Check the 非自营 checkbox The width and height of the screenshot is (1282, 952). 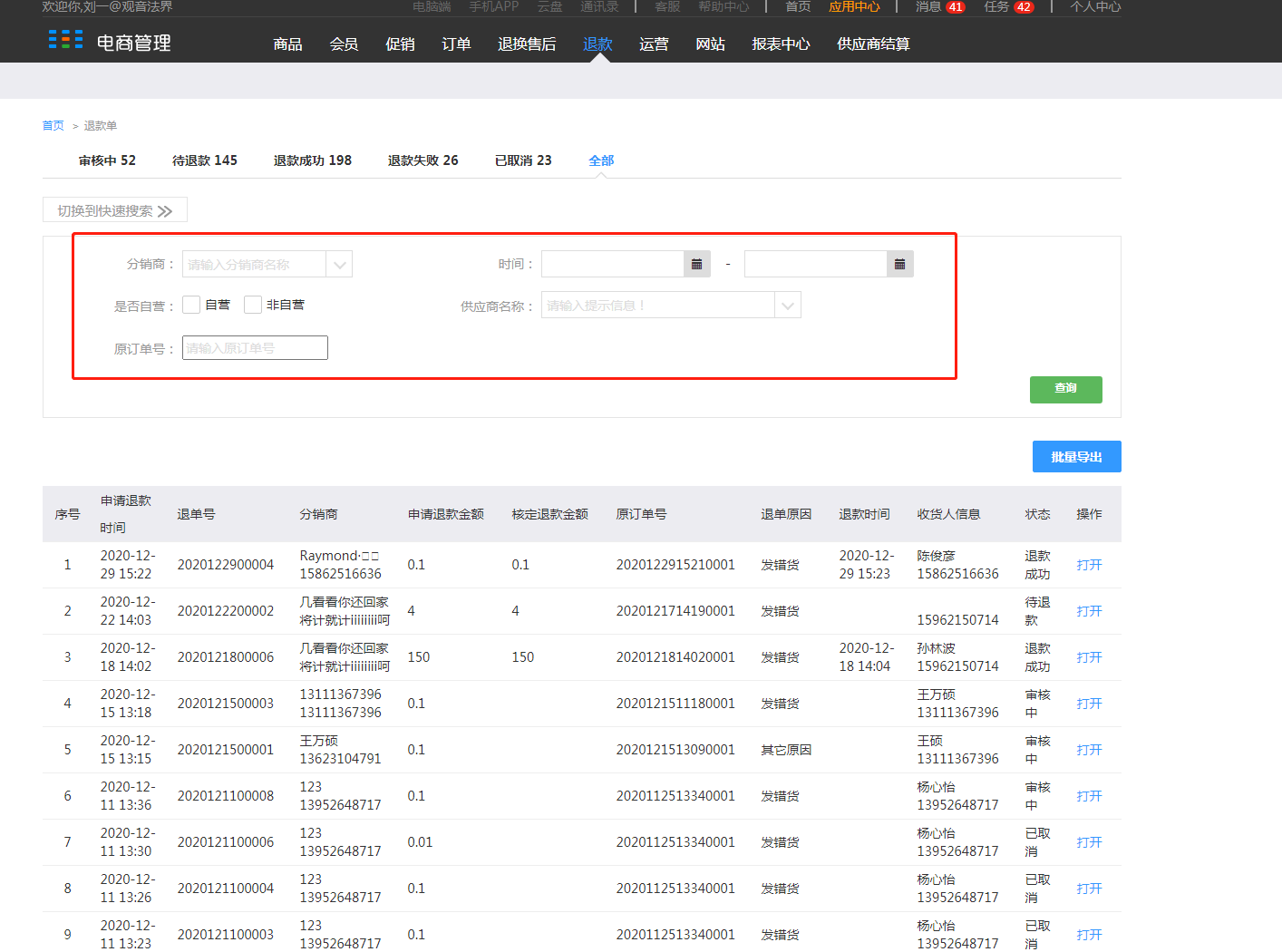[x=253, y=305]
